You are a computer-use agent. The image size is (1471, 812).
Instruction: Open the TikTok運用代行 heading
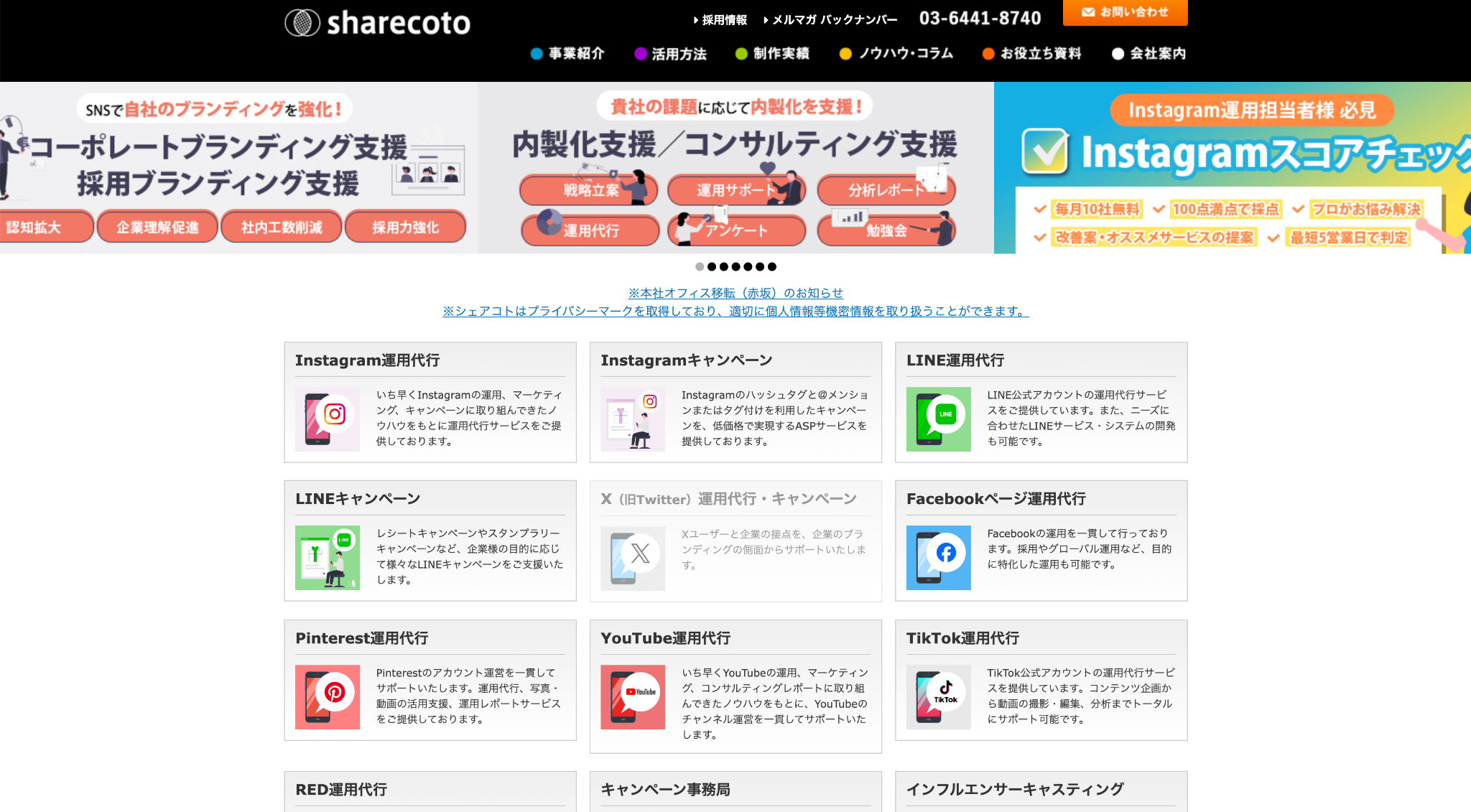[962, 638]
